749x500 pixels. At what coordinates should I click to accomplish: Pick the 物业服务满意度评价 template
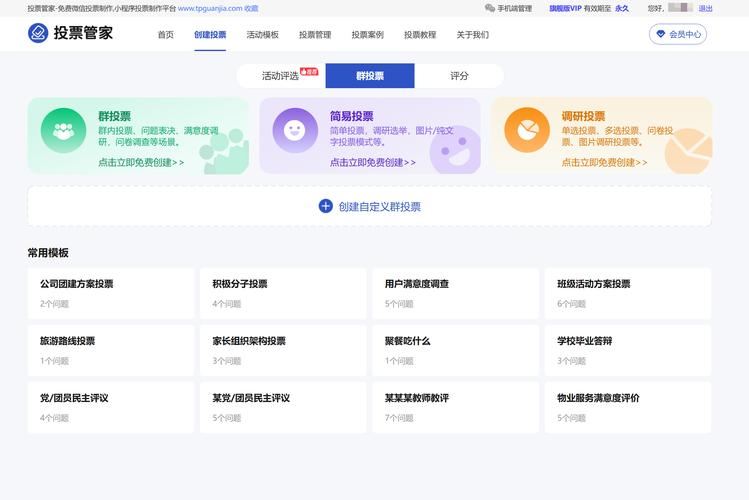click(627, 407)
